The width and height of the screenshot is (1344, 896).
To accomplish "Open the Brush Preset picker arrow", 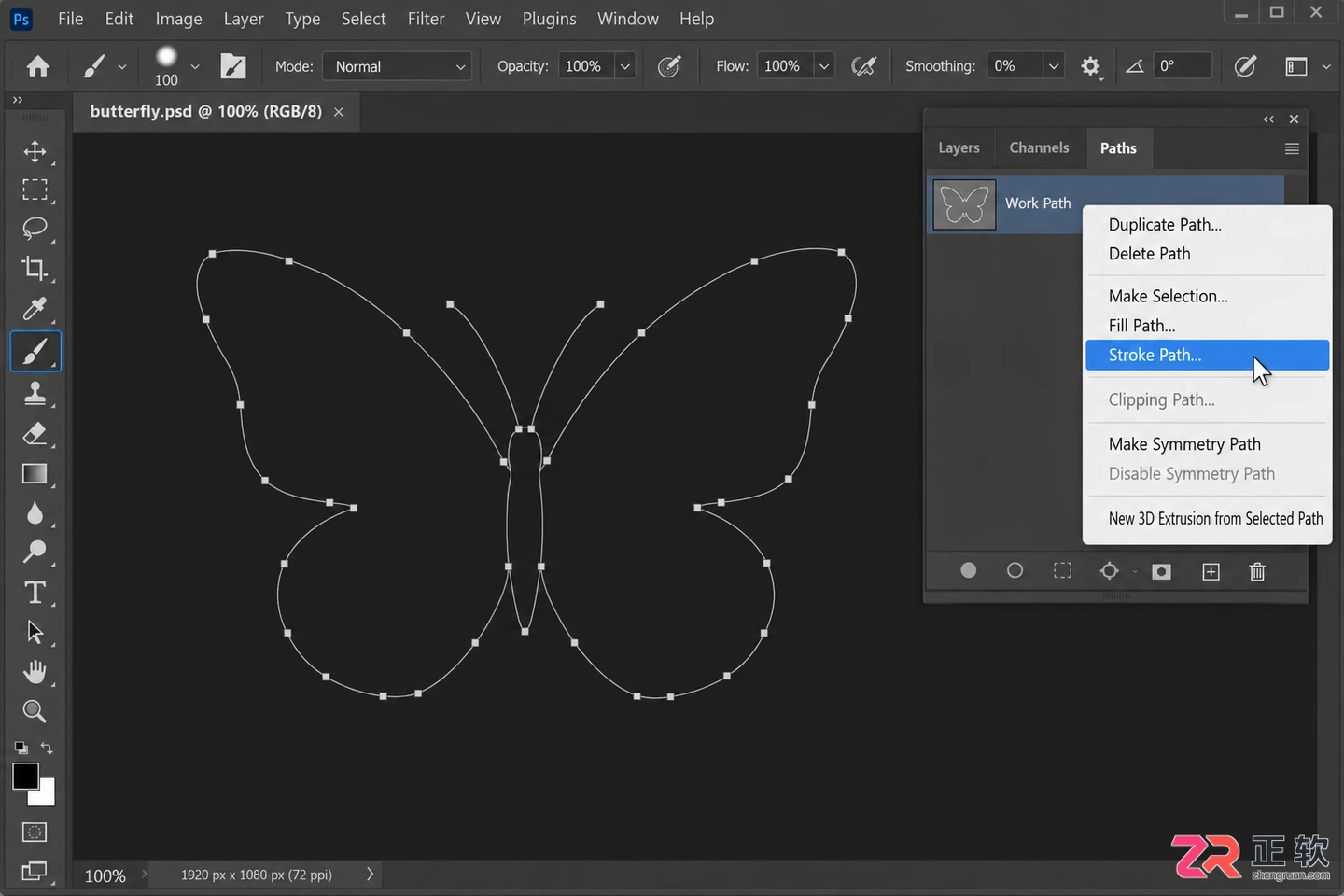I will [195, 66].
